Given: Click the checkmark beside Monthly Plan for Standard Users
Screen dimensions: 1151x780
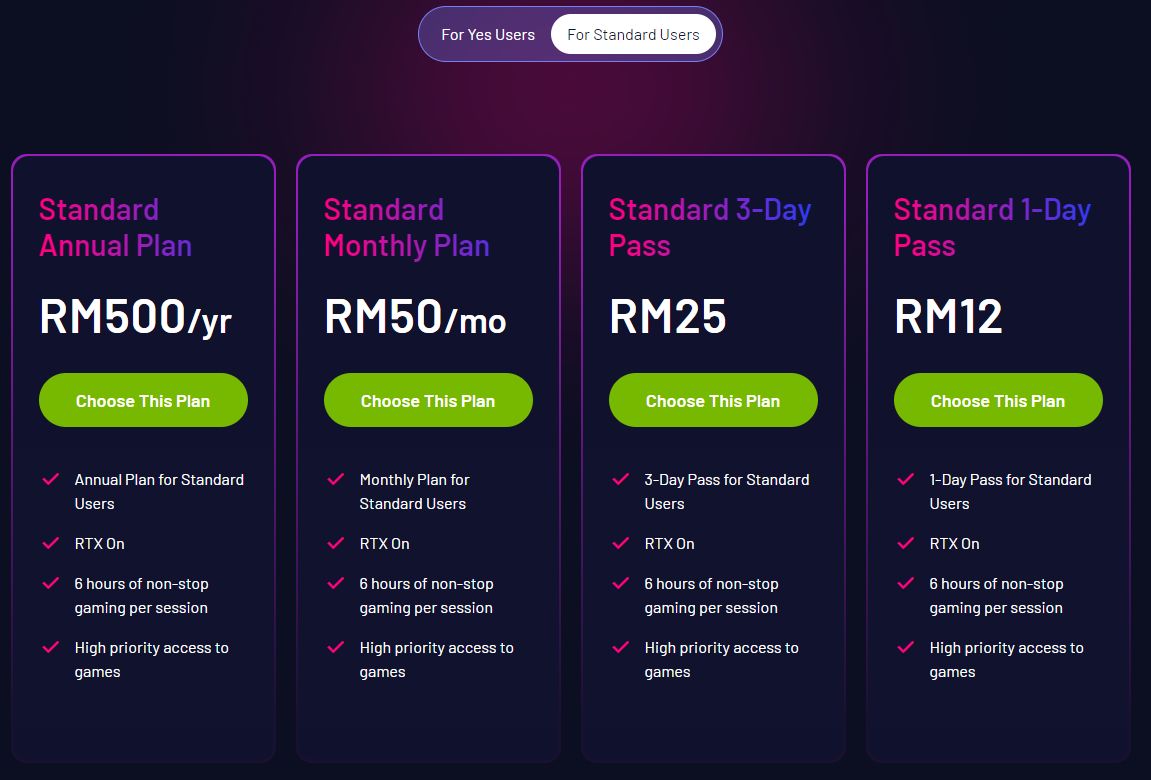Looking at the screenshot, I should (x=336, y=480).
